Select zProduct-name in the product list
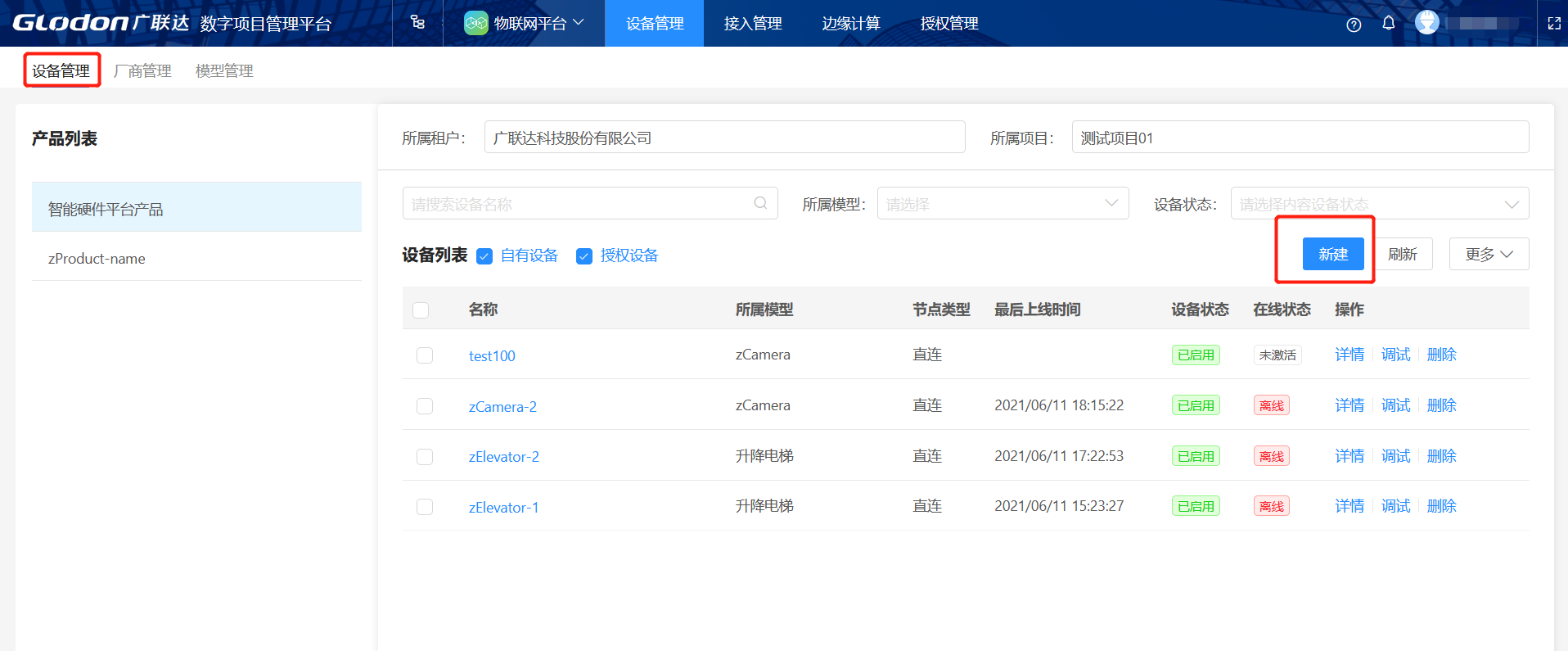The height and width of the screenshot is (651, 1568). pyautogui.click(x=97, y=259)
